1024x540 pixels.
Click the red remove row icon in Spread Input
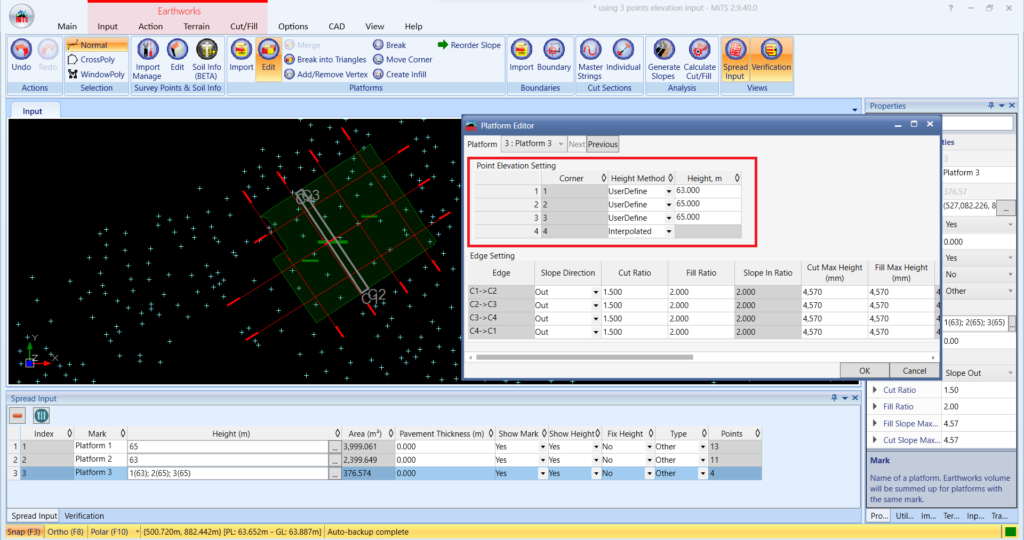[18, 416]
